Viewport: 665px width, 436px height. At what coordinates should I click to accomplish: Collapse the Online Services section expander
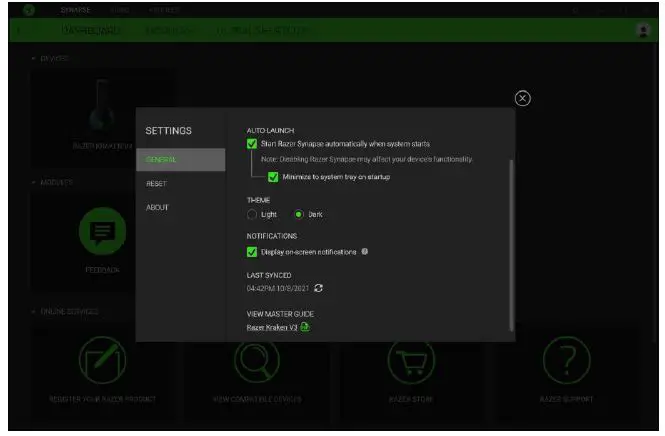tap(34, 311)
